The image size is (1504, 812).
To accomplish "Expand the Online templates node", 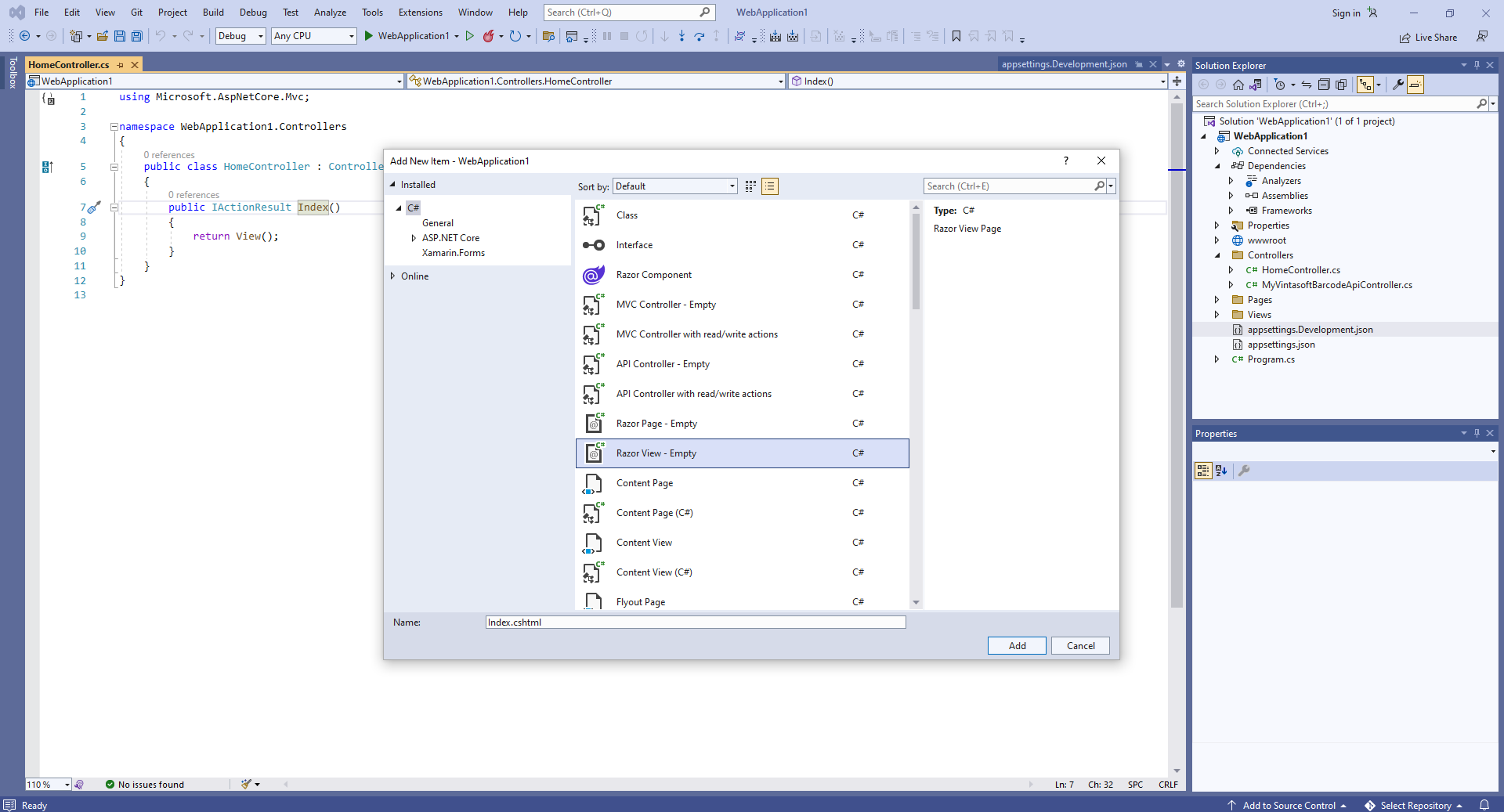I will pos(392,276).
